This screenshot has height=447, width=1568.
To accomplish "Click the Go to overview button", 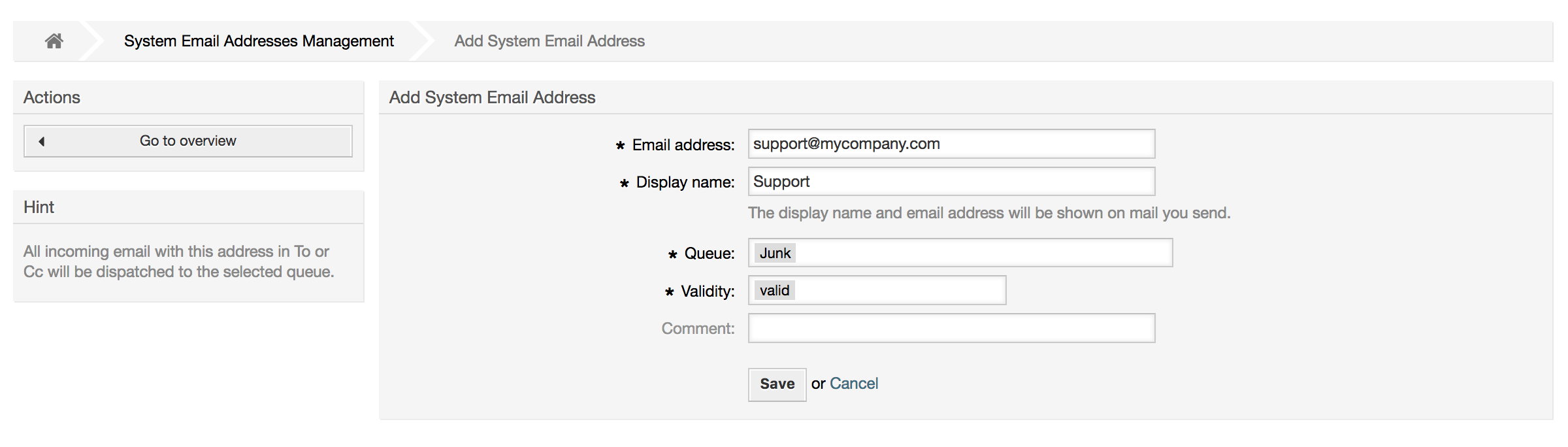I will click(x=188, y=141).
